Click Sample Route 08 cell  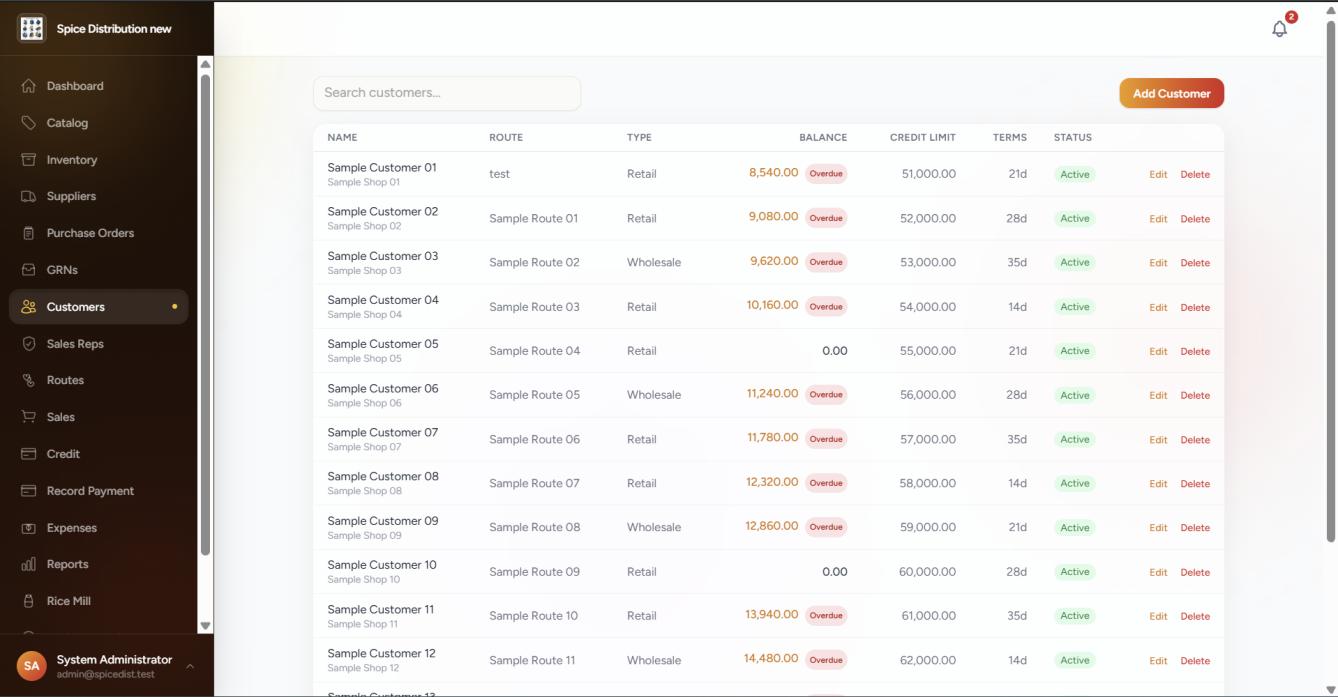(x=534, y=527)
